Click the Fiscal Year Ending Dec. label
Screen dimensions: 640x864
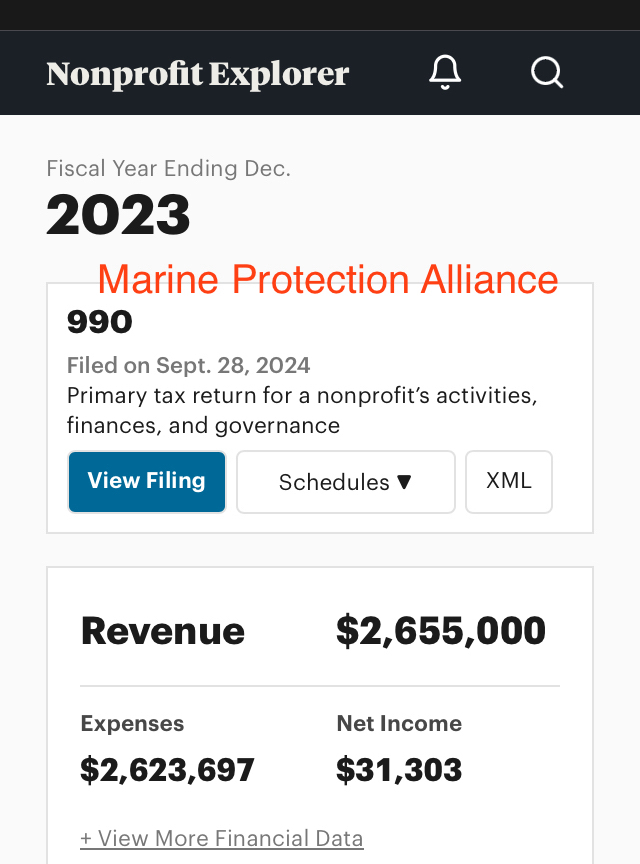(x=169, y=169)
